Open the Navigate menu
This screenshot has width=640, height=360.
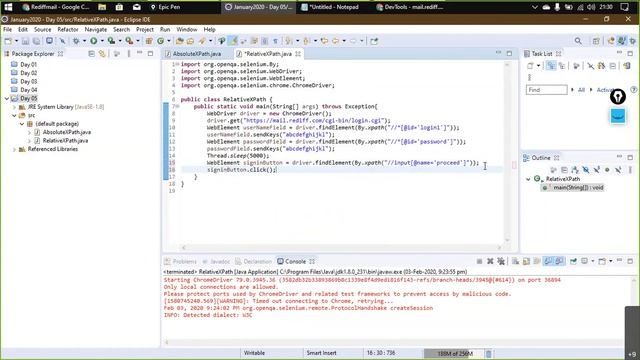pyautogui.click(x=96, y=30)
